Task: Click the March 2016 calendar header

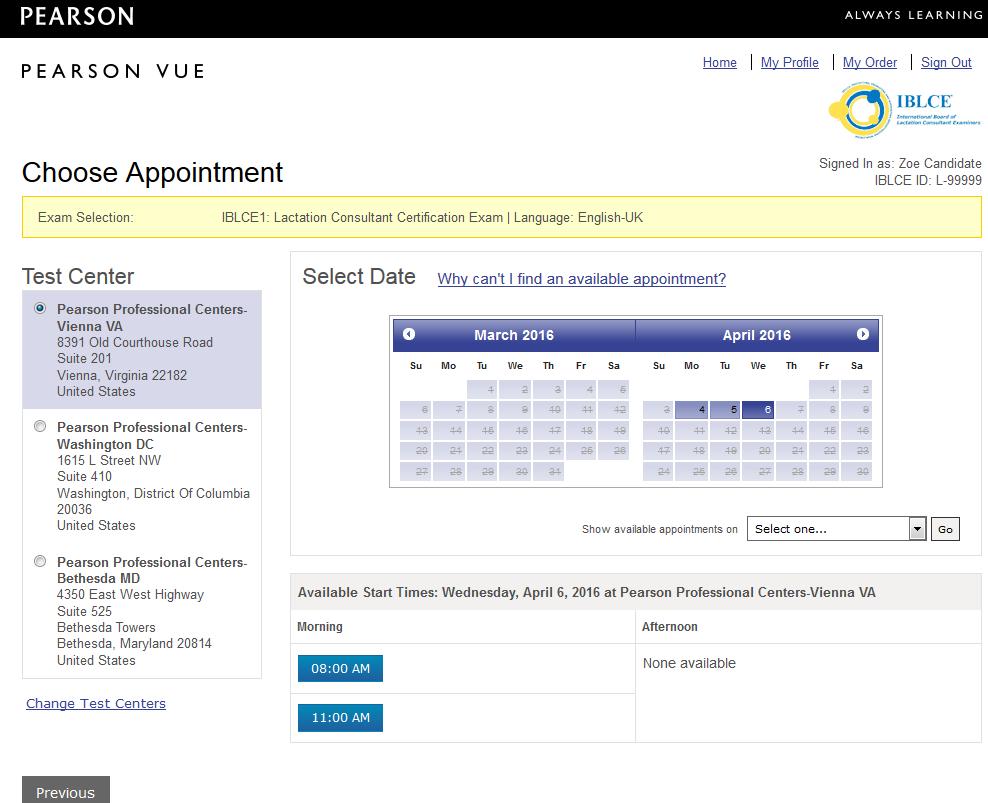Action: pyautogui.click(x=514, y=335)
